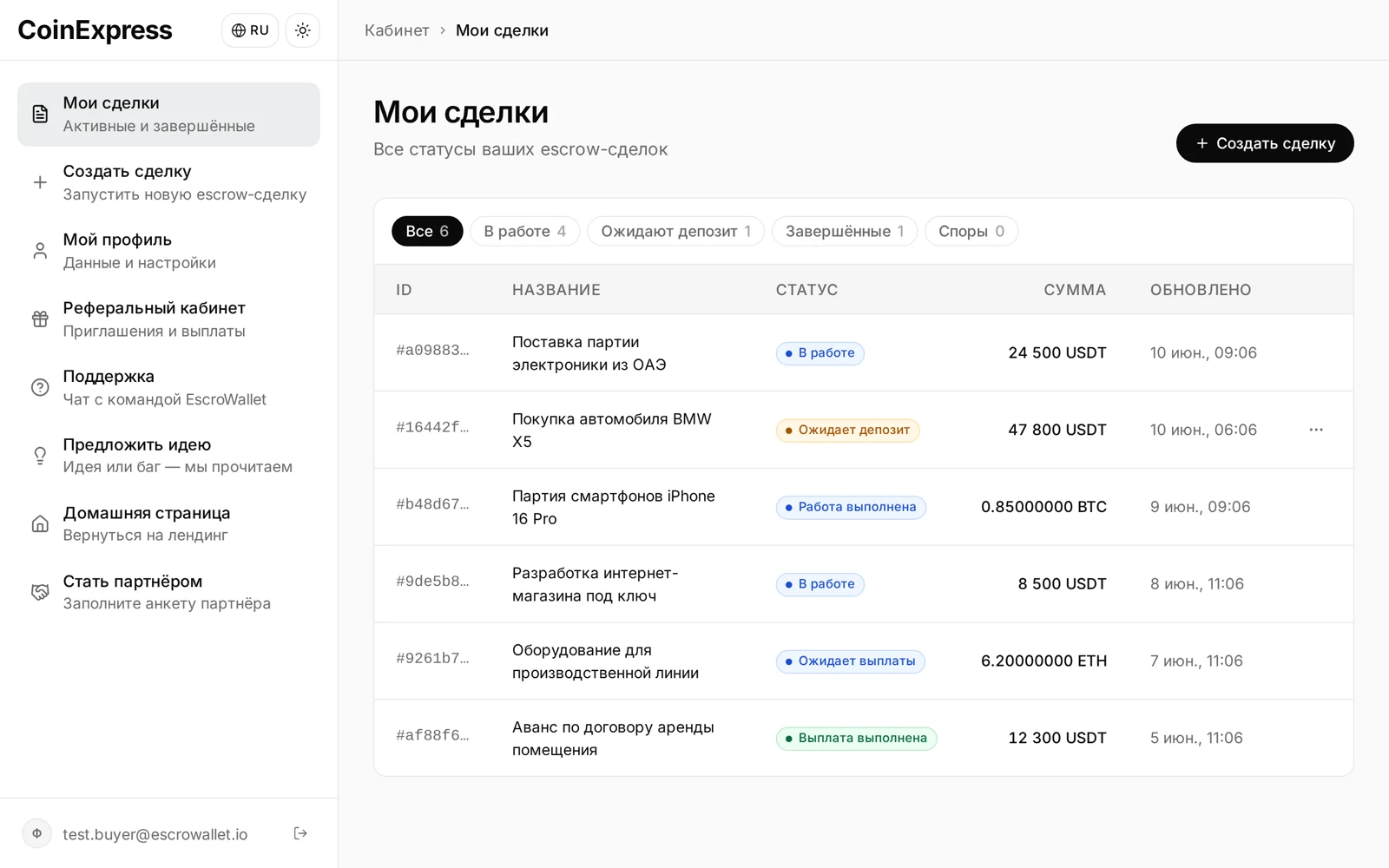This screenshot has width=1389, height=868.
Task: Click the 12 300 USDT amount
Action: [x=1057, y=738]
